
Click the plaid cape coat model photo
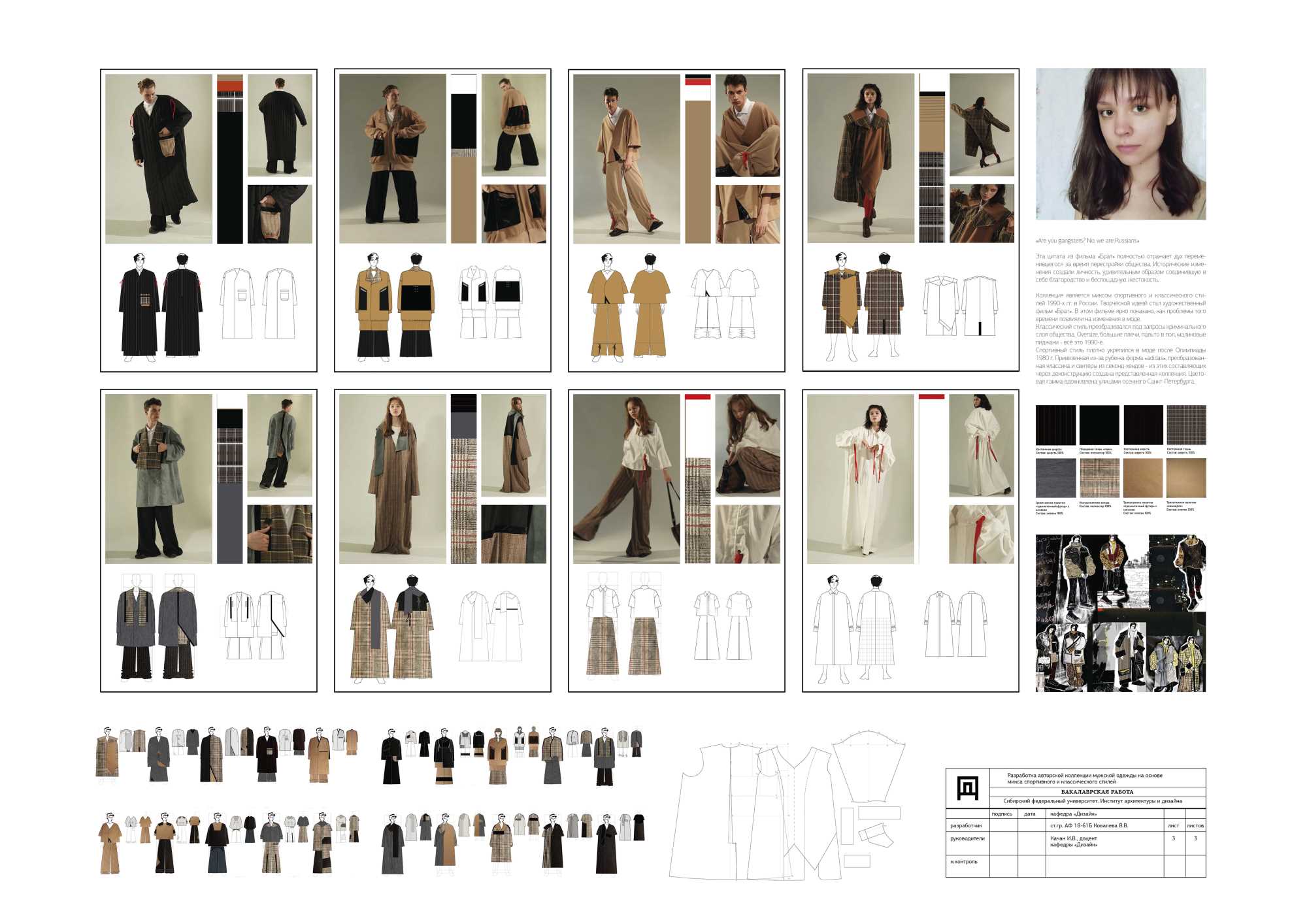click(x=860, y=159)
